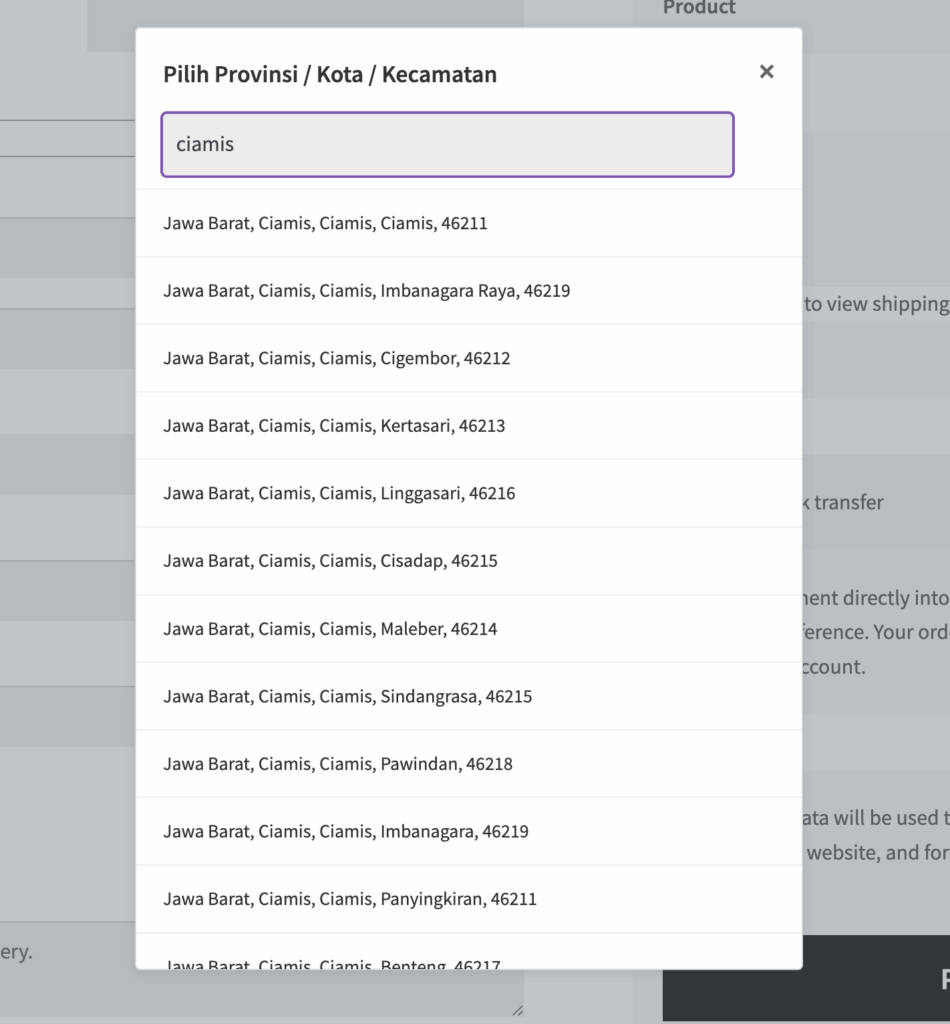950x1024 pixels.
Task: Select the Kertasari, 46213 location
Action: (334, 426)
